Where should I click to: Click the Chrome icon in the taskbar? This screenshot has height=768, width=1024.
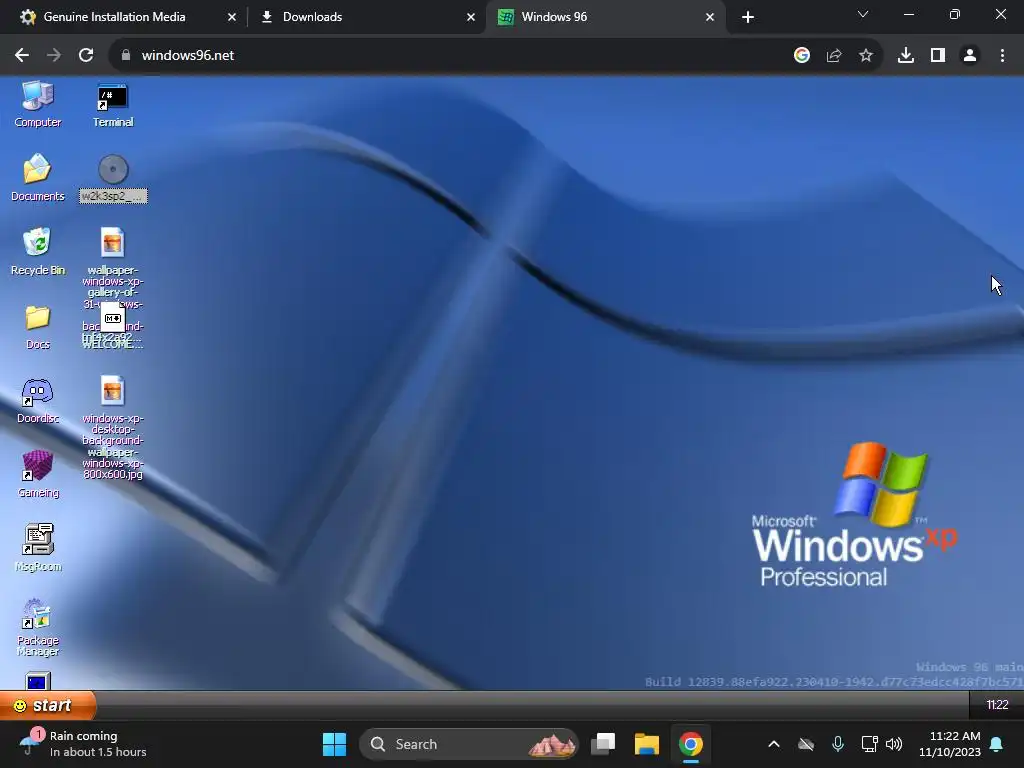point(690,744)
